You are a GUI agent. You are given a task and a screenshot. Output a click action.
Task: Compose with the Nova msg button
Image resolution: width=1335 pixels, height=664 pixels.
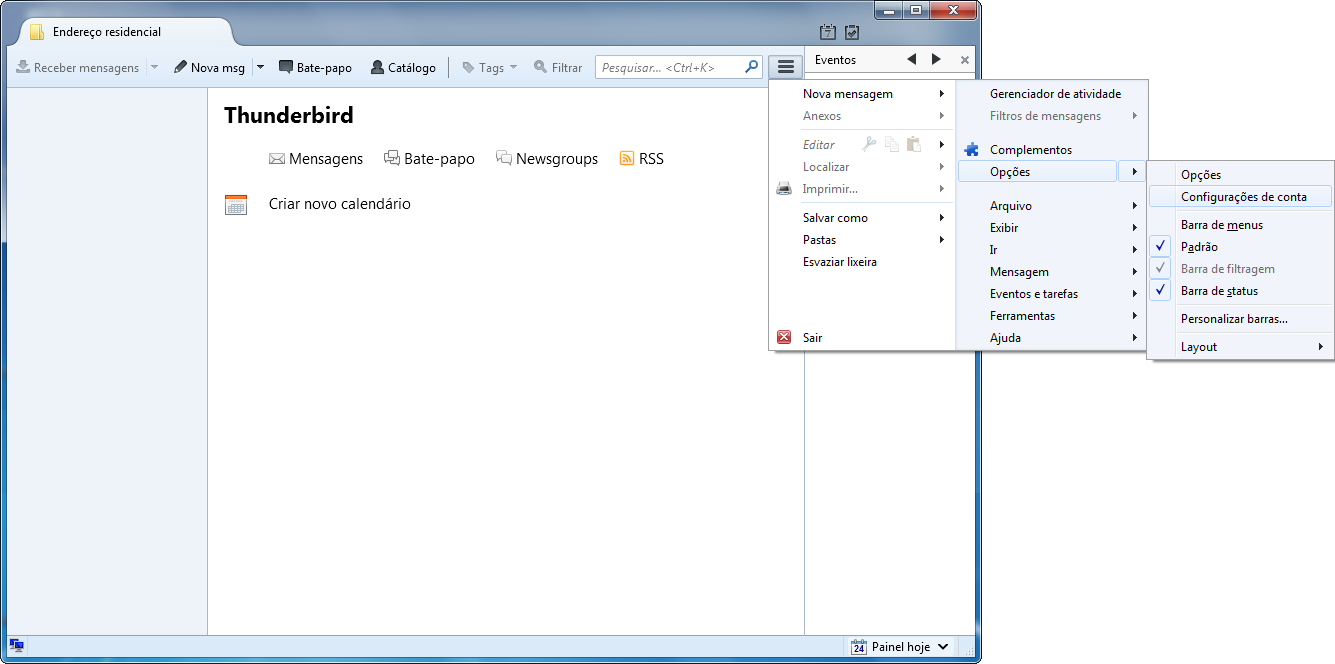point(209,68)
